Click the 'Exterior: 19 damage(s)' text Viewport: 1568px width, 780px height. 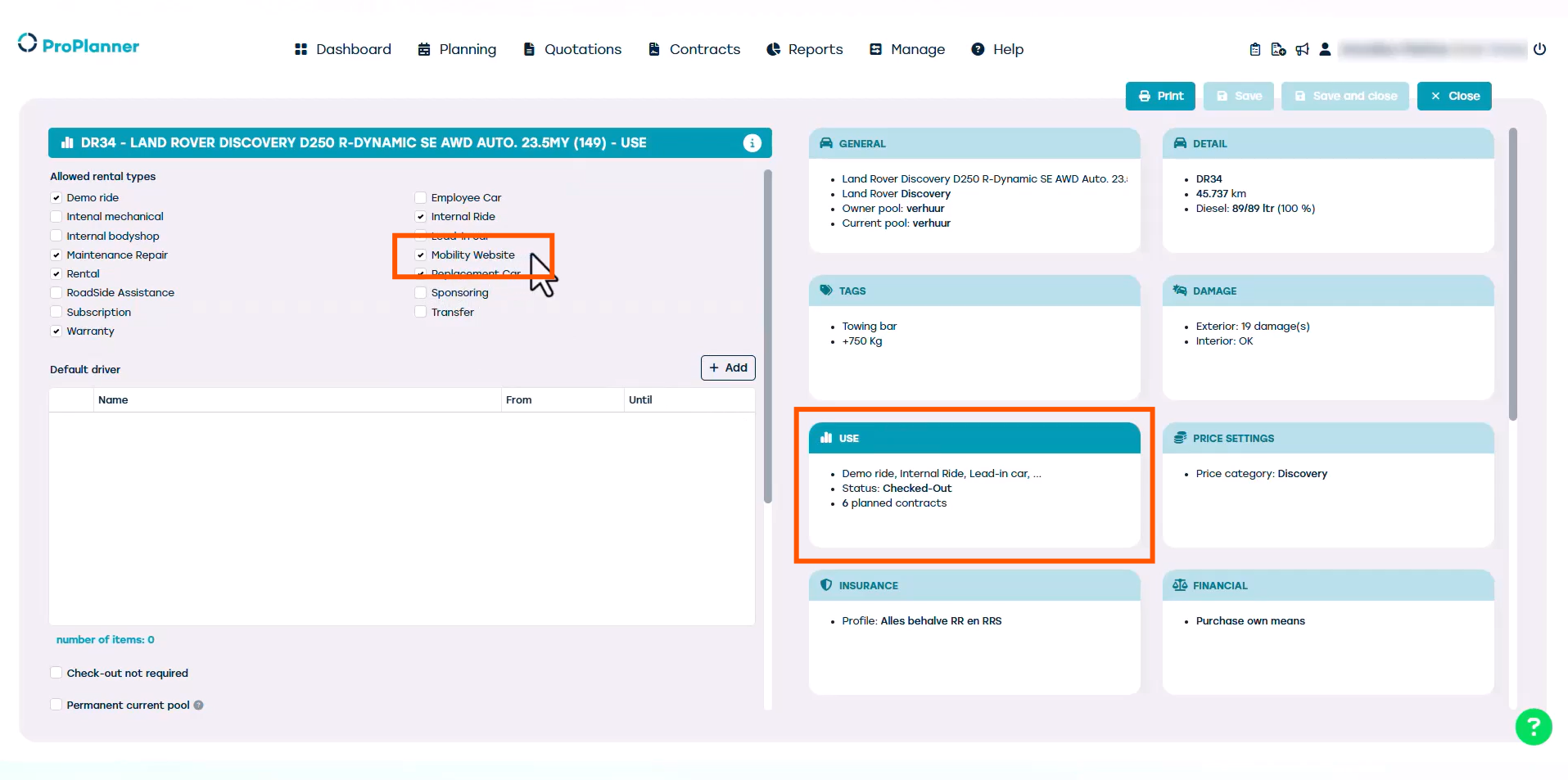point(1253,327)
